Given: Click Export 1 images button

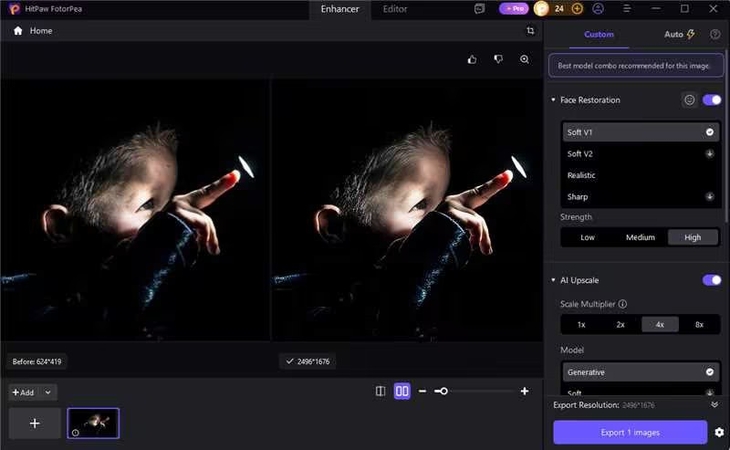Looking at the screenshot, I should pyautogui.click(x=630, y=432).
